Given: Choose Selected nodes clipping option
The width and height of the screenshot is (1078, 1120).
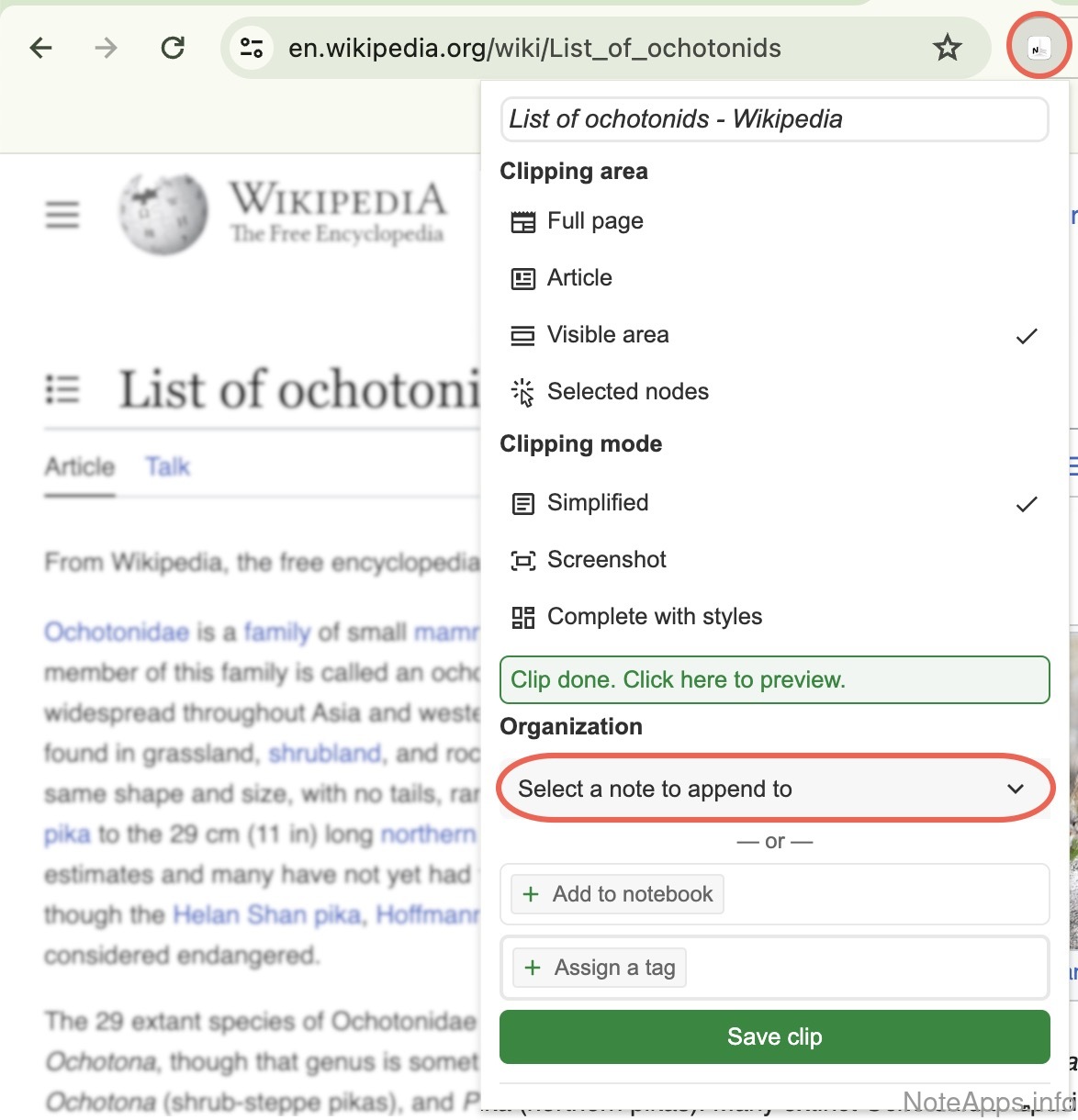Looking at the screenshot, I should tap(627, 392).
